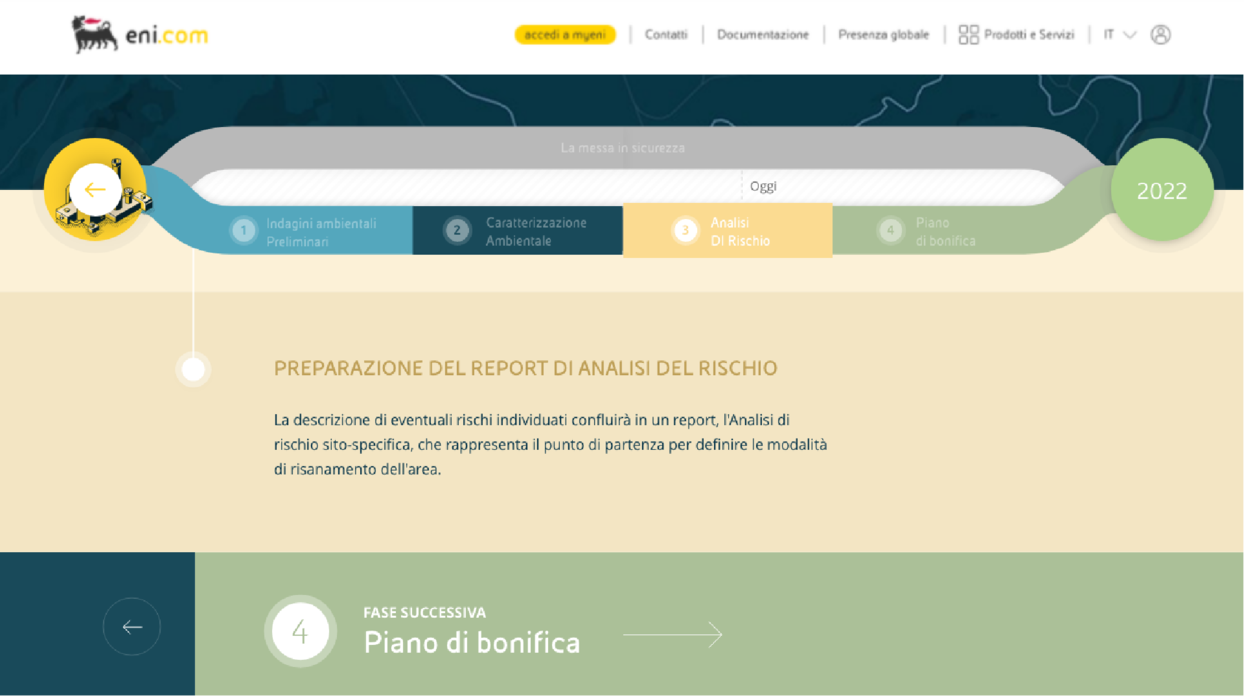
Task: Click the Oggi marker on timeline
Action: click(762, 186)
